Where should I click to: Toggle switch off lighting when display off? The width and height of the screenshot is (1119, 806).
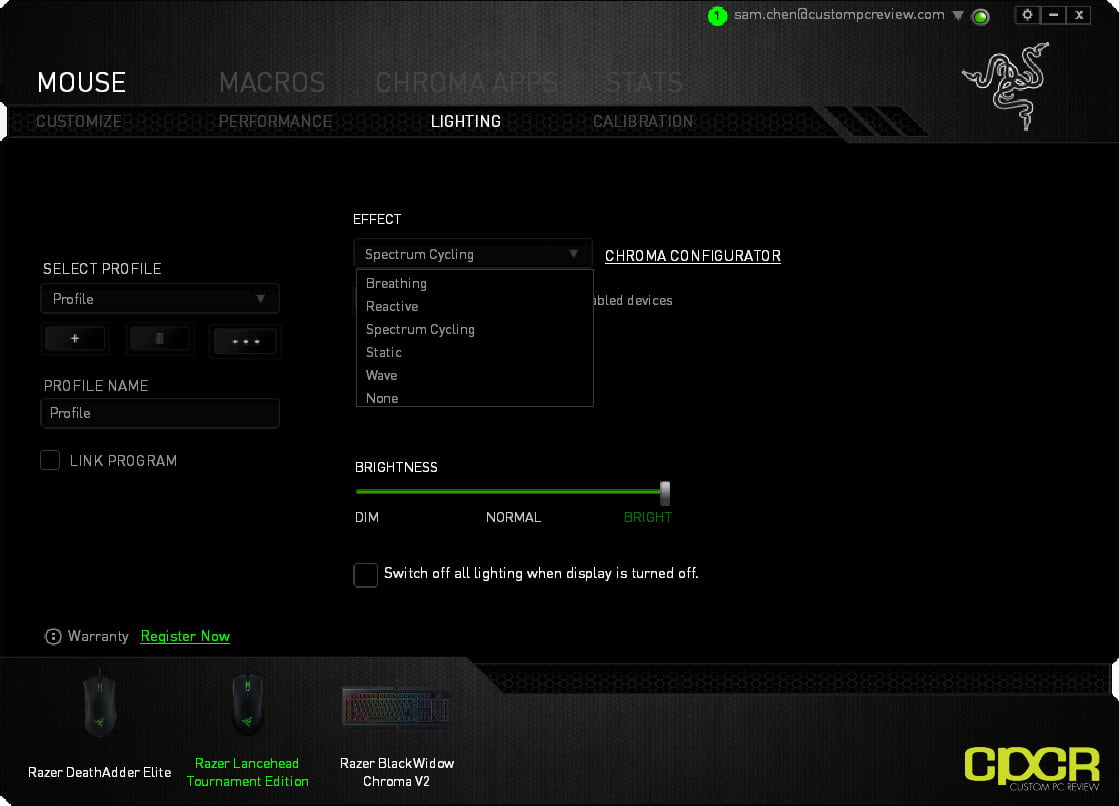365,575
